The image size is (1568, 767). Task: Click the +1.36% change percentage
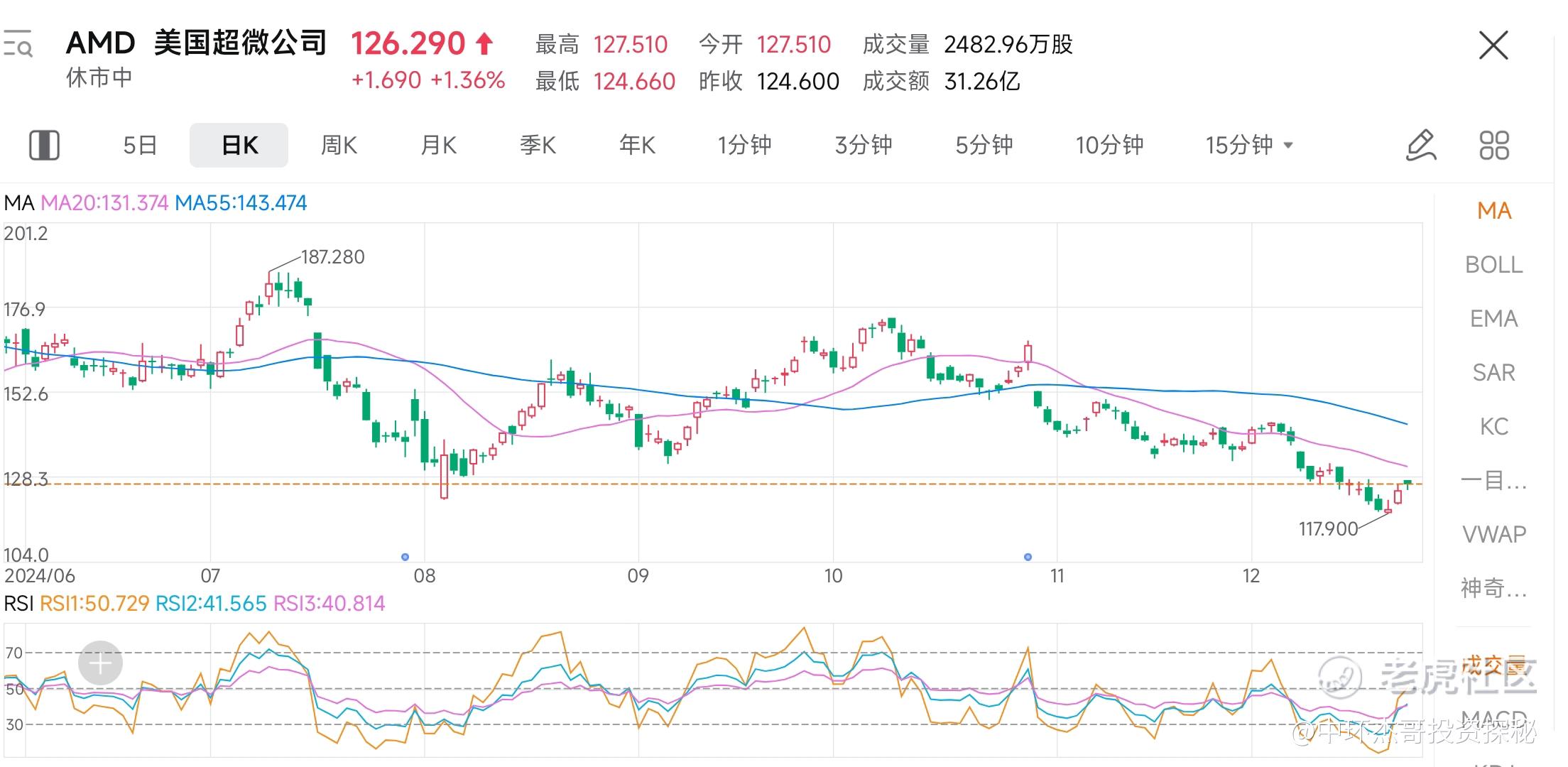pyautogui.click(x=468, y=80)
